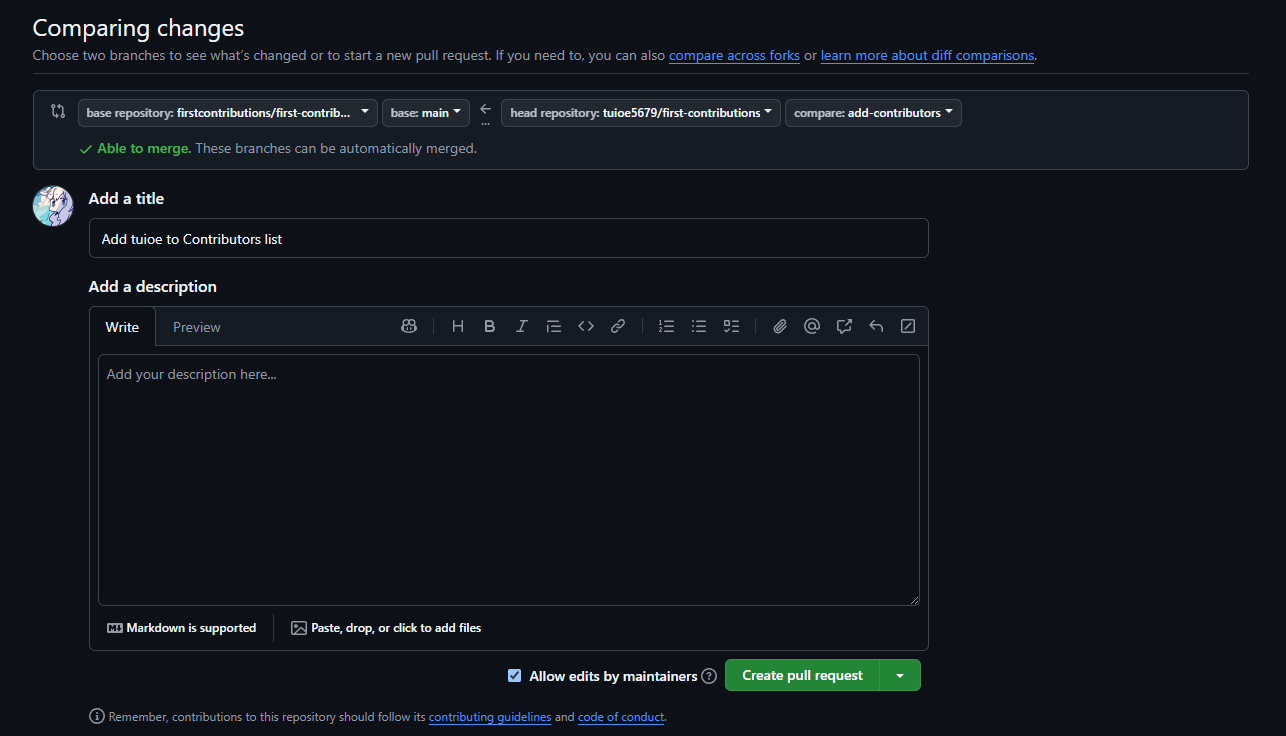Click the help icon beside maintainers checkbox
Screen dimensions: 1286x736
pos(709,676)
